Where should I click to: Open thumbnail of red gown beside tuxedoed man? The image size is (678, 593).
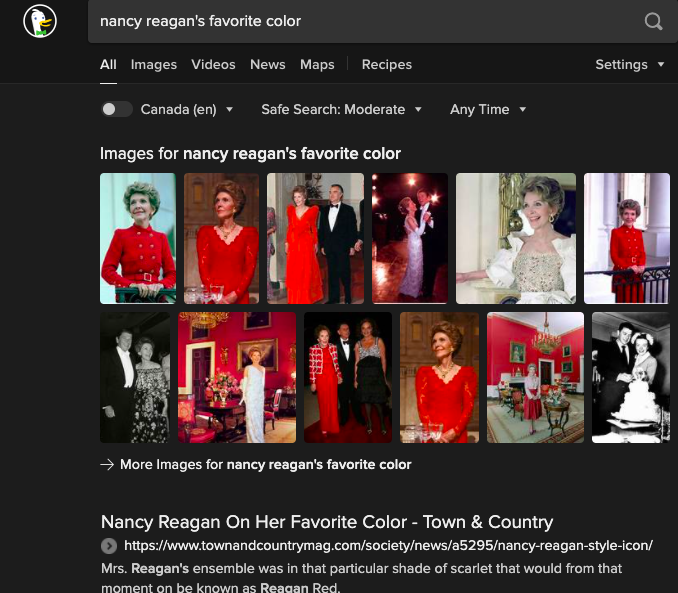point(315,238)
